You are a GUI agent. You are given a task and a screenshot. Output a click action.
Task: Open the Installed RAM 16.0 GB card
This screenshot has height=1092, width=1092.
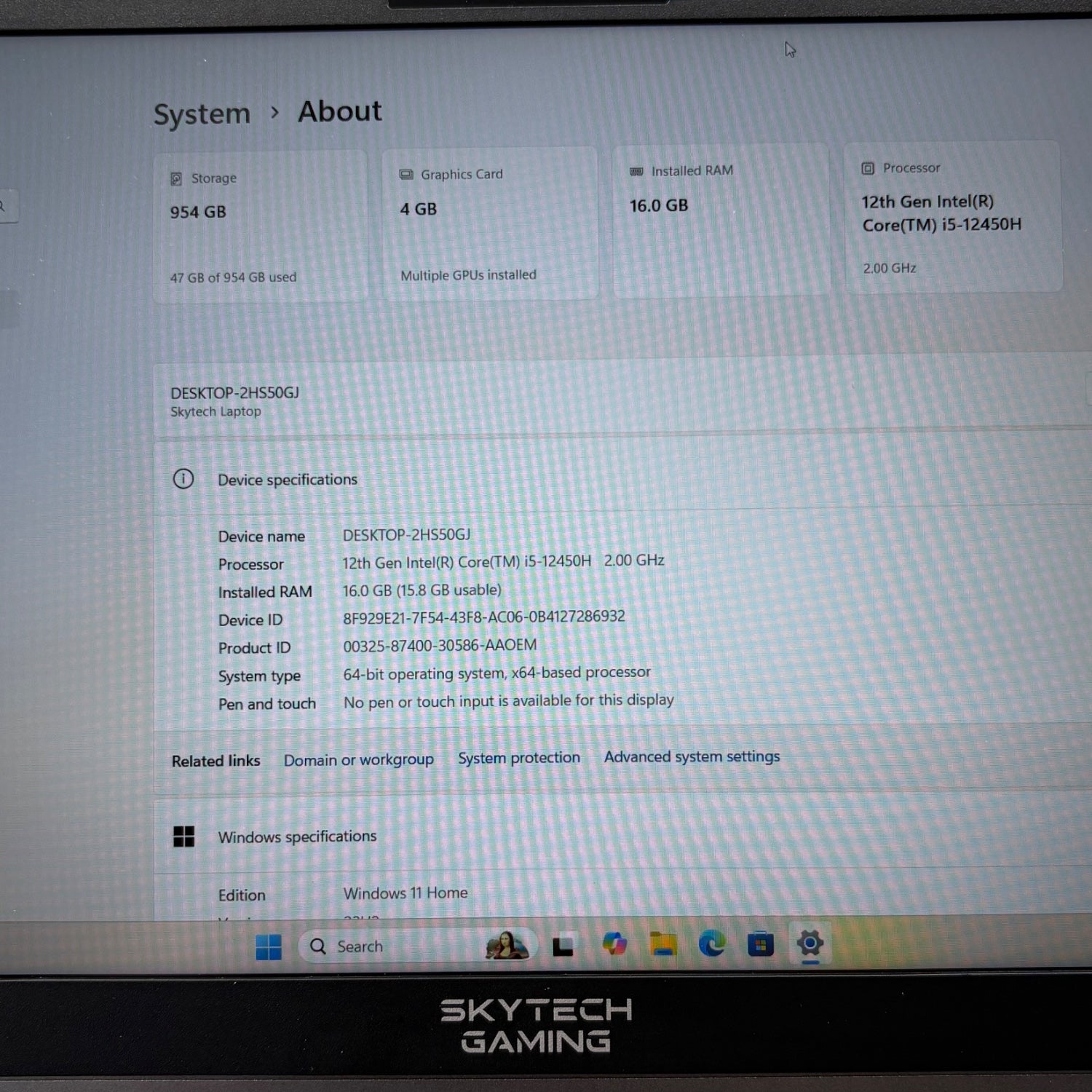721,221
